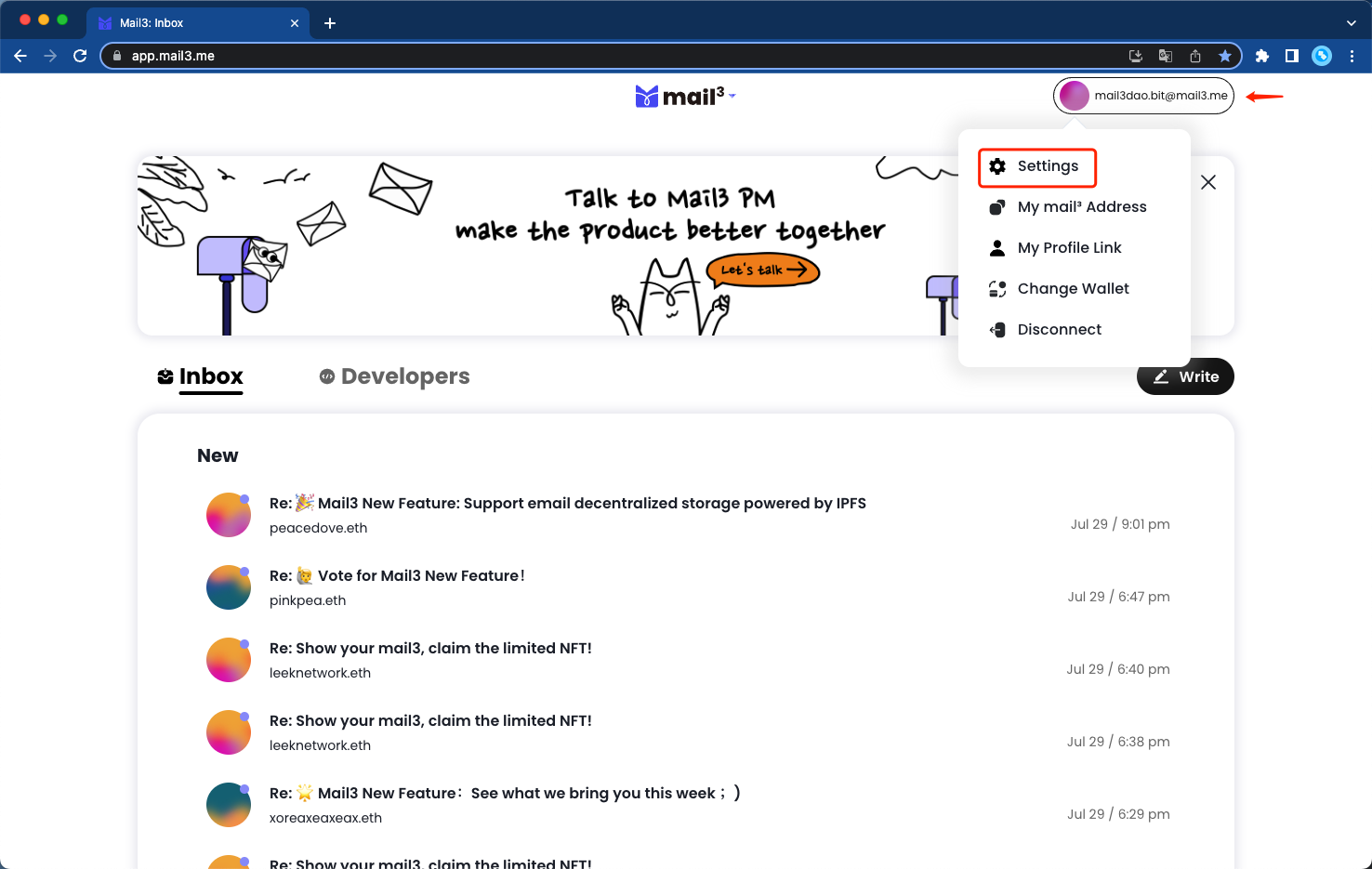Click the My Profile Link person icon
Viewport: 1372px width, 869px height.
(x=997, y=248)
